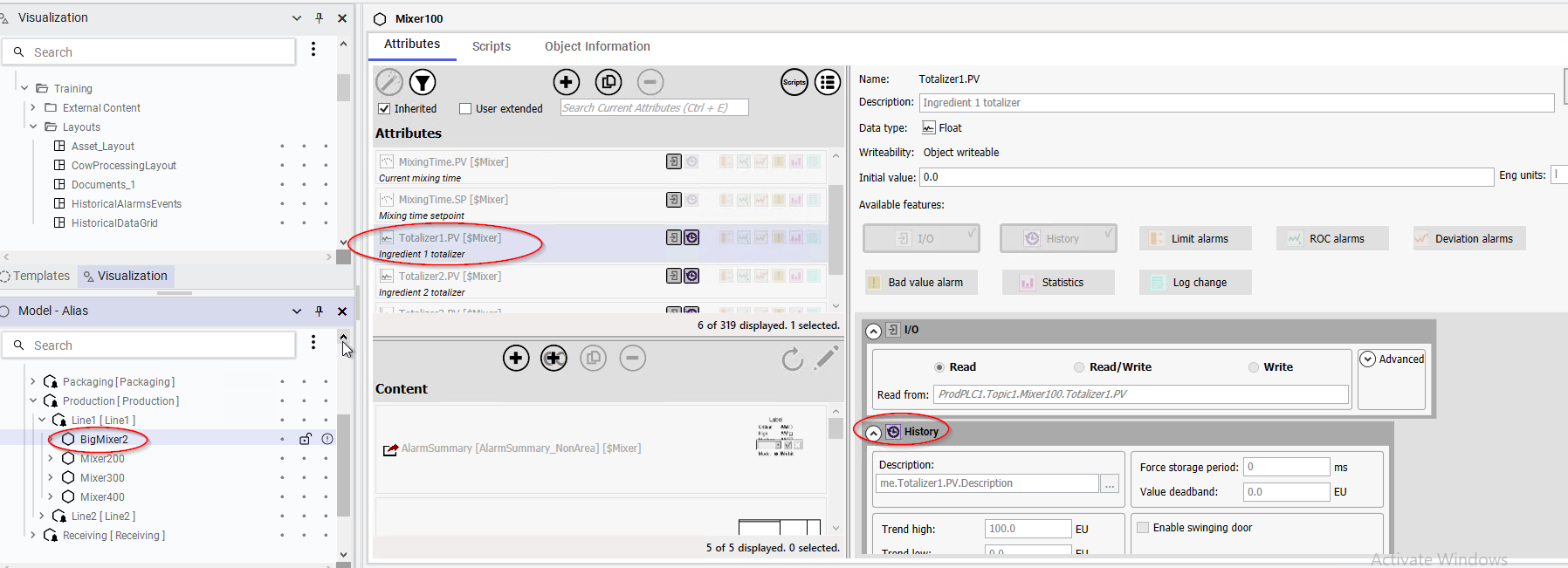Expand Advanced options in I/O section
Screen dimensions: 1568x568
(1368, 359)
